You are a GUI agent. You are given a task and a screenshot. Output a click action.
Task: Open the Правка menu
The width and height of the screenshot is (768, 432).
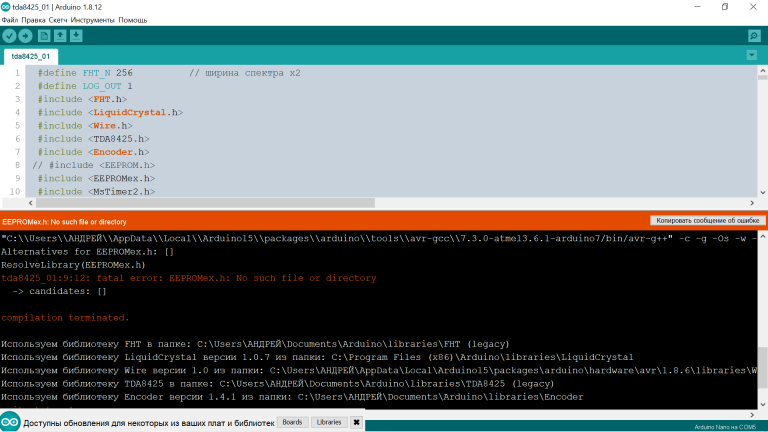(34, 20)
